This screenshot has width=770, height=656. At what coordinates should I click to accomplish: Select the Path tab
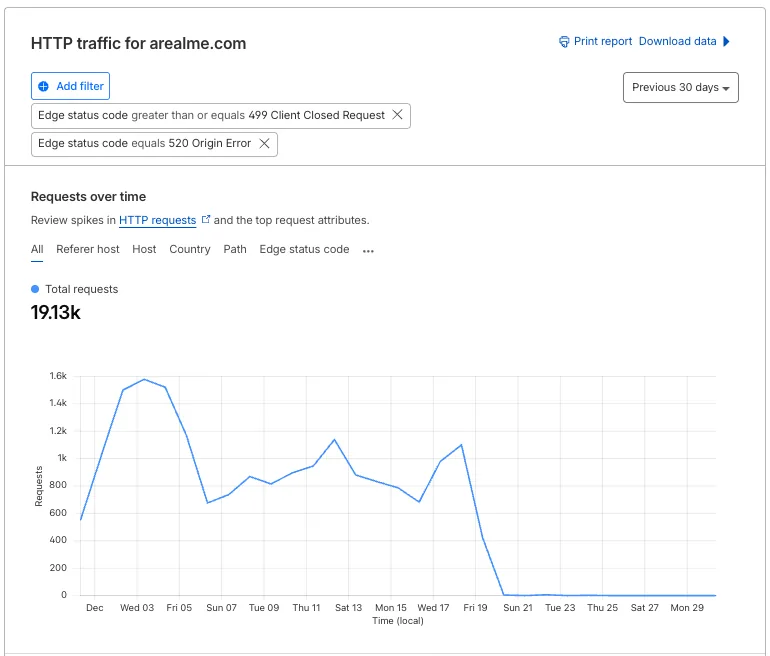tap(235, 249)
